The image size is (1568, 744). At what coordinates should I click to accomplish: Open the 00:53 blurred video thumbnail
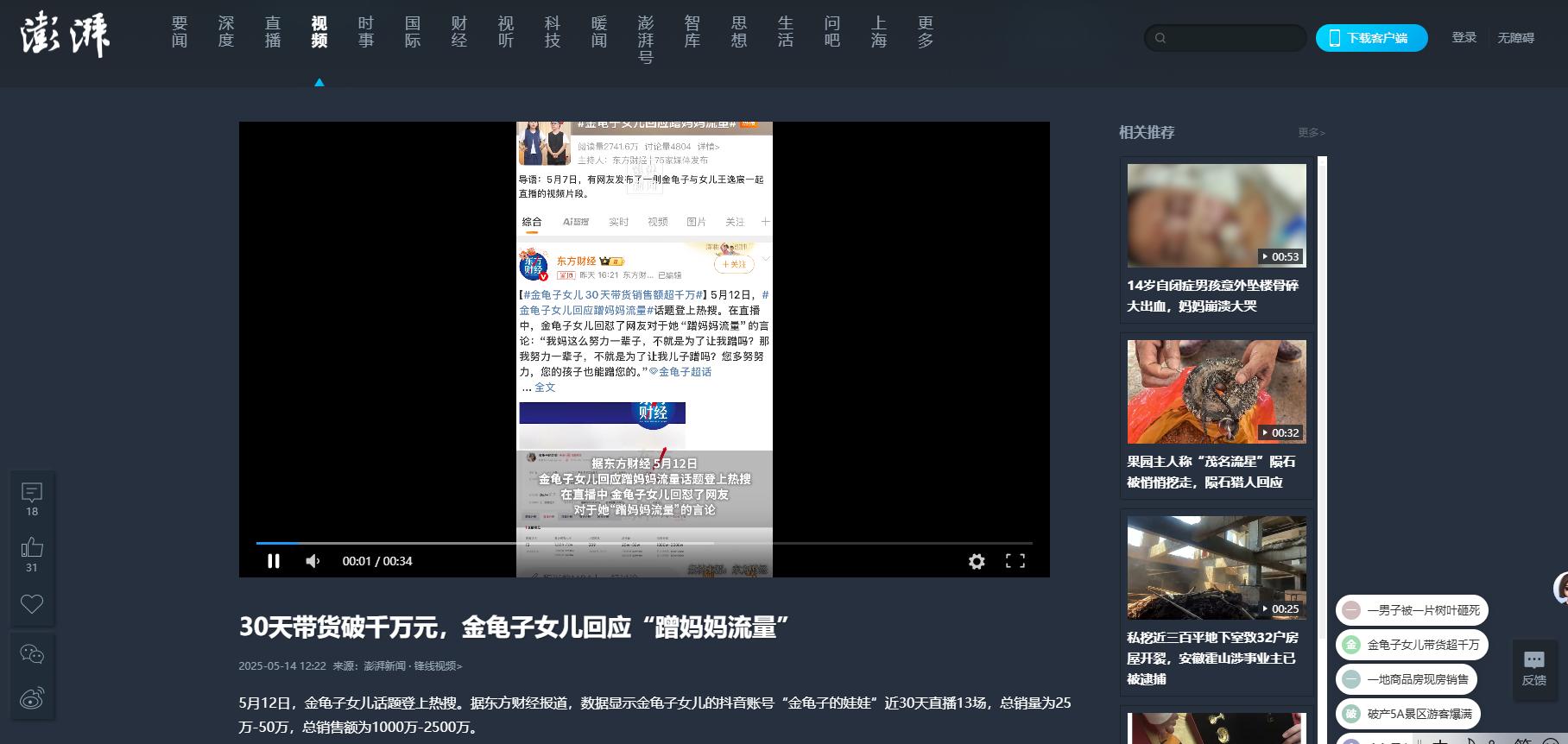click(1217, 216)
